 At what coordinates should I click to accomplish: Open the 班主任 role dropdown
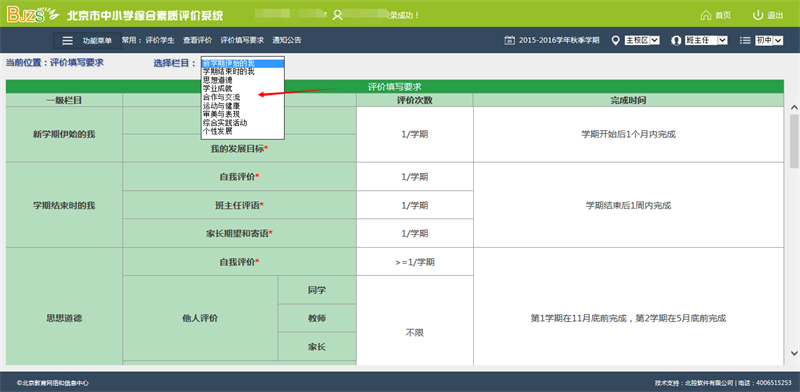click(706, 40)
